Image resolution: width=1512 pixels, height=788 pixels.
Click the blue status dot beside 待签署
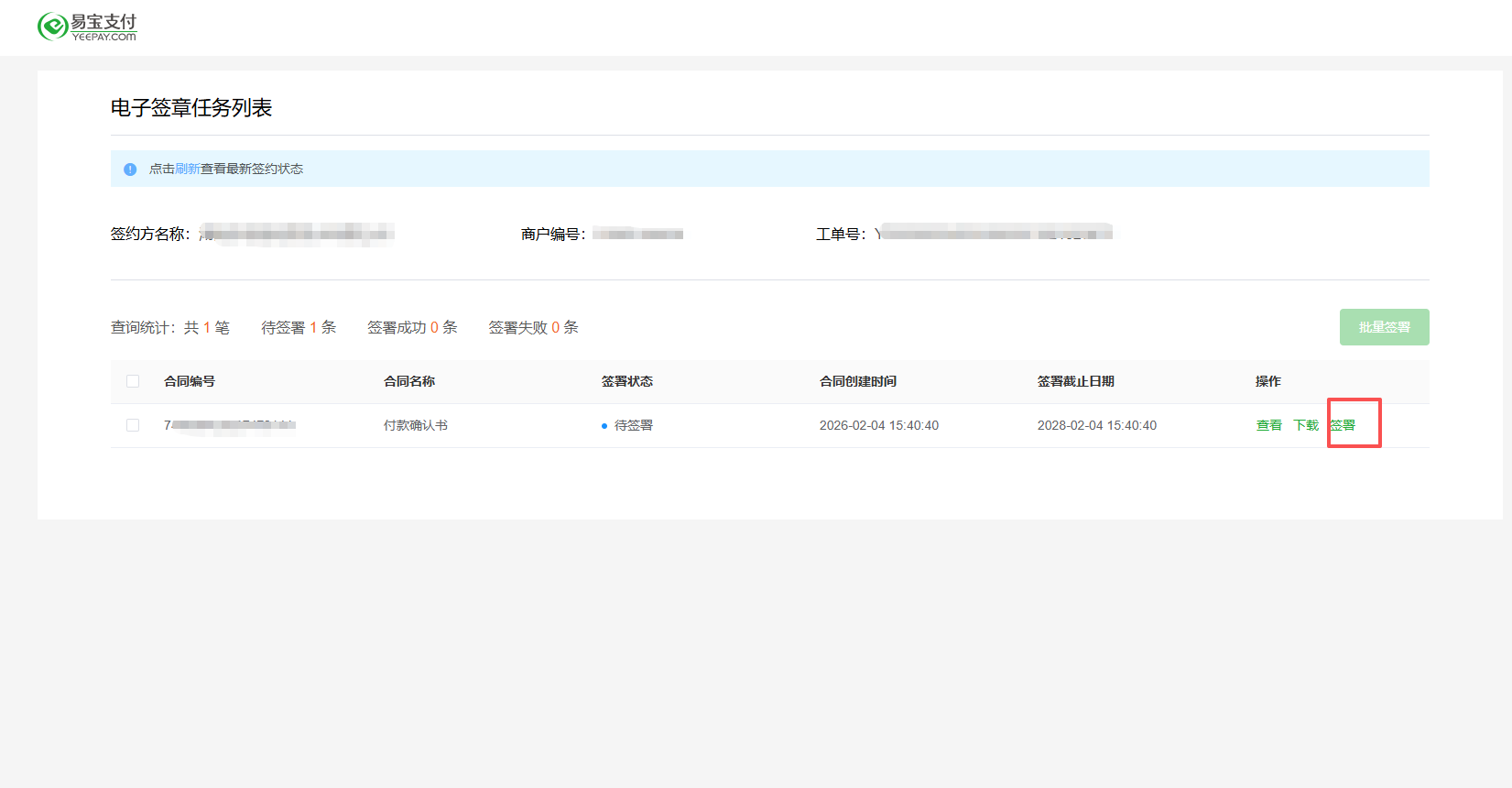[604, 426]
